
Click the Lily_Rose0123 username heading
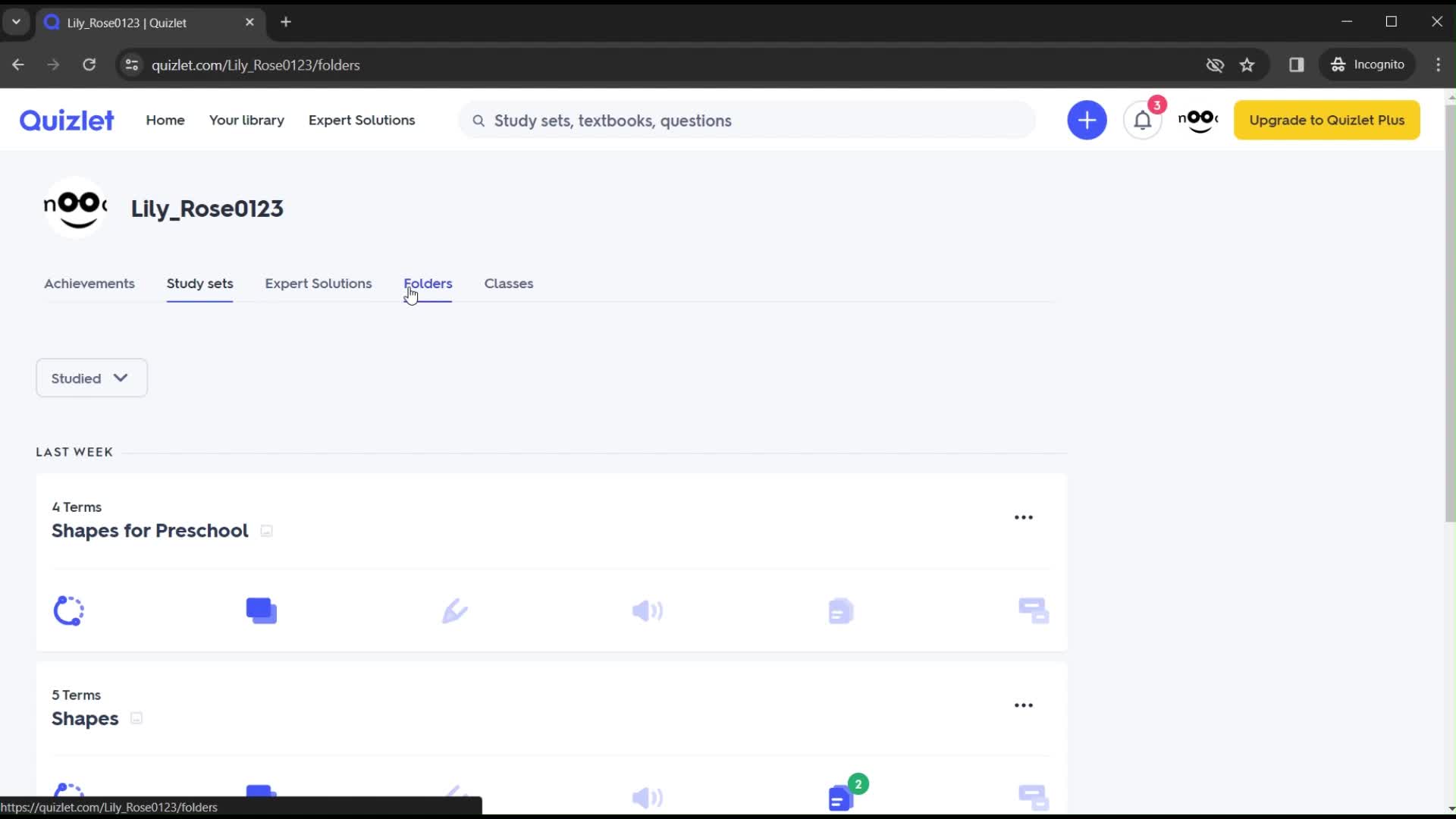207,209
